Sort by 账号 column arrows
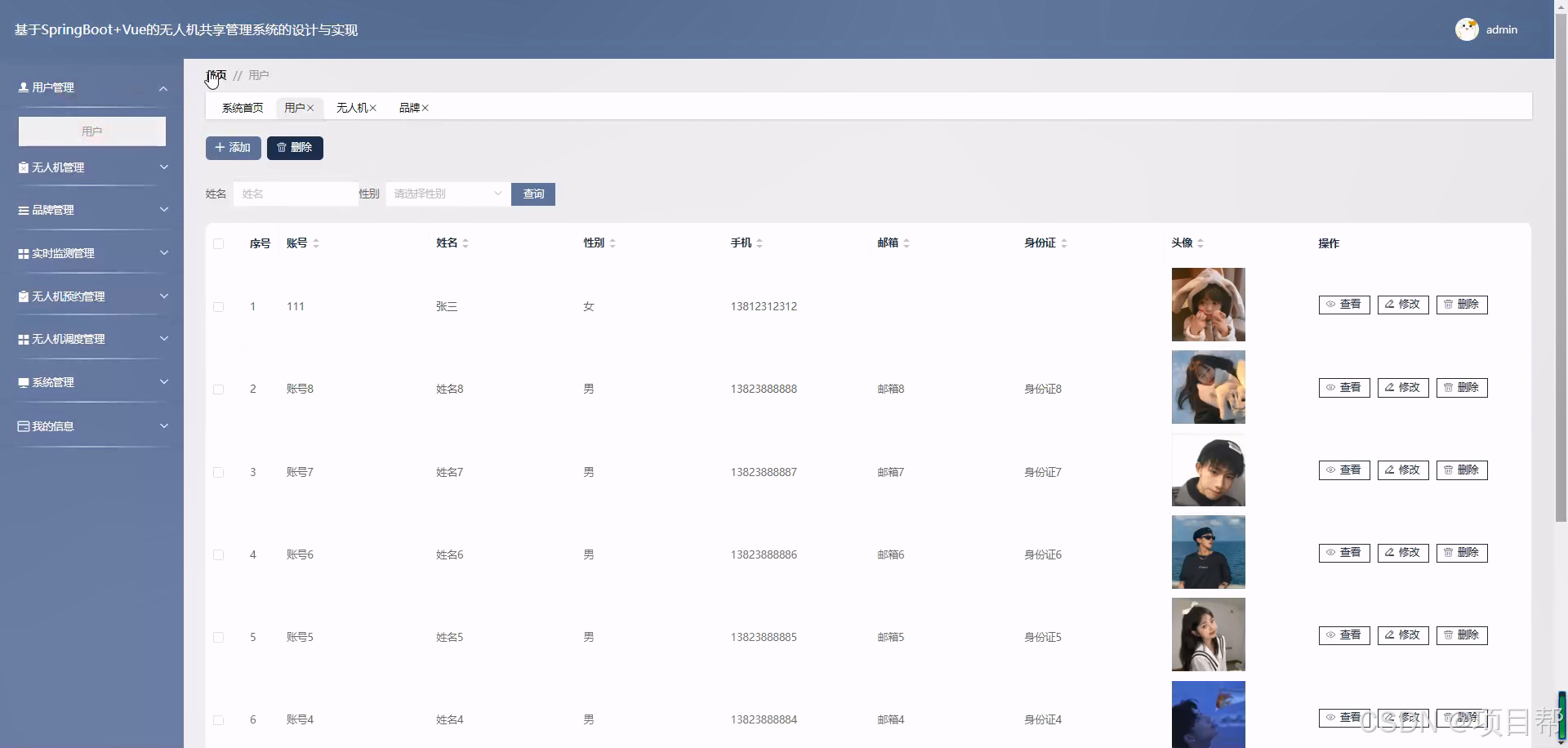 316,243
